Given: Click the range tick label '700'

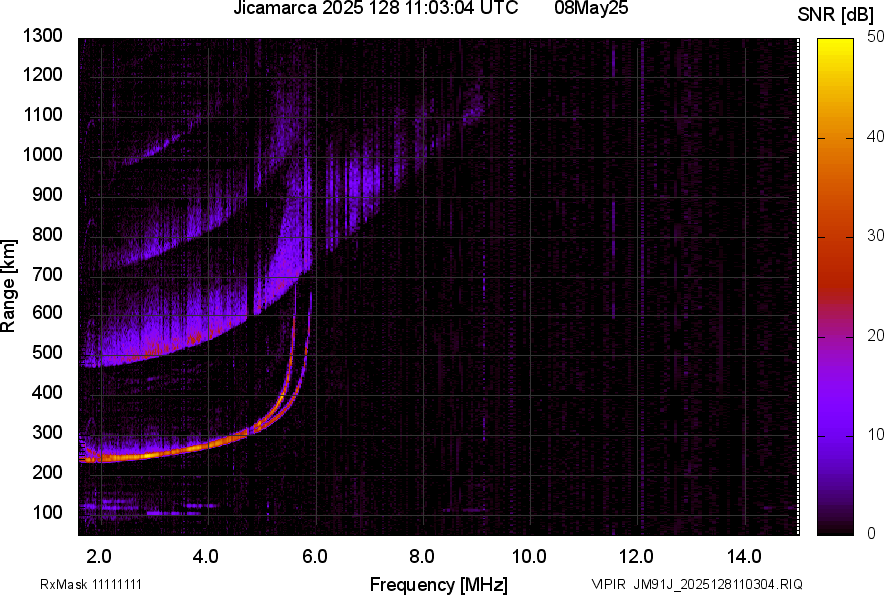Looking at the screenshot, I should (47, 274).
